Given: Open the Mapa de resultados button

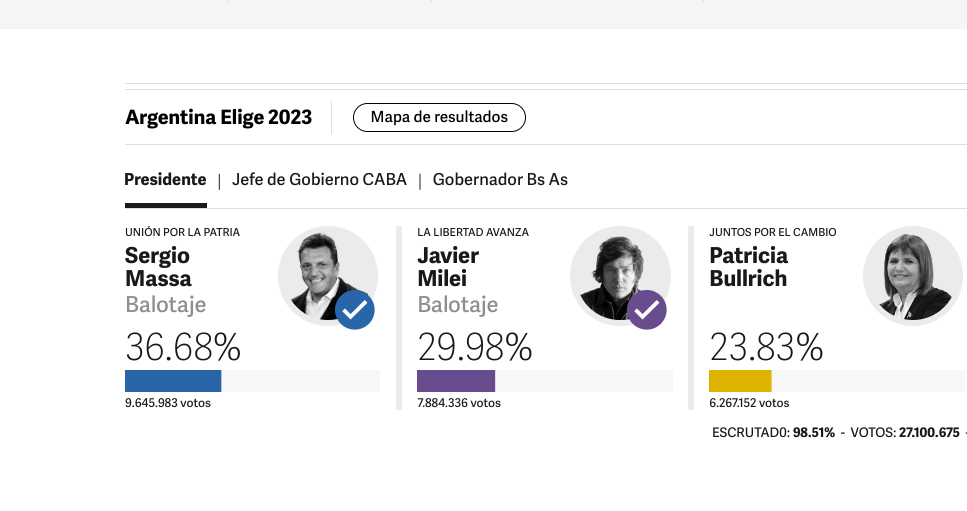Looking at the screenshot, I should point(439,117).
